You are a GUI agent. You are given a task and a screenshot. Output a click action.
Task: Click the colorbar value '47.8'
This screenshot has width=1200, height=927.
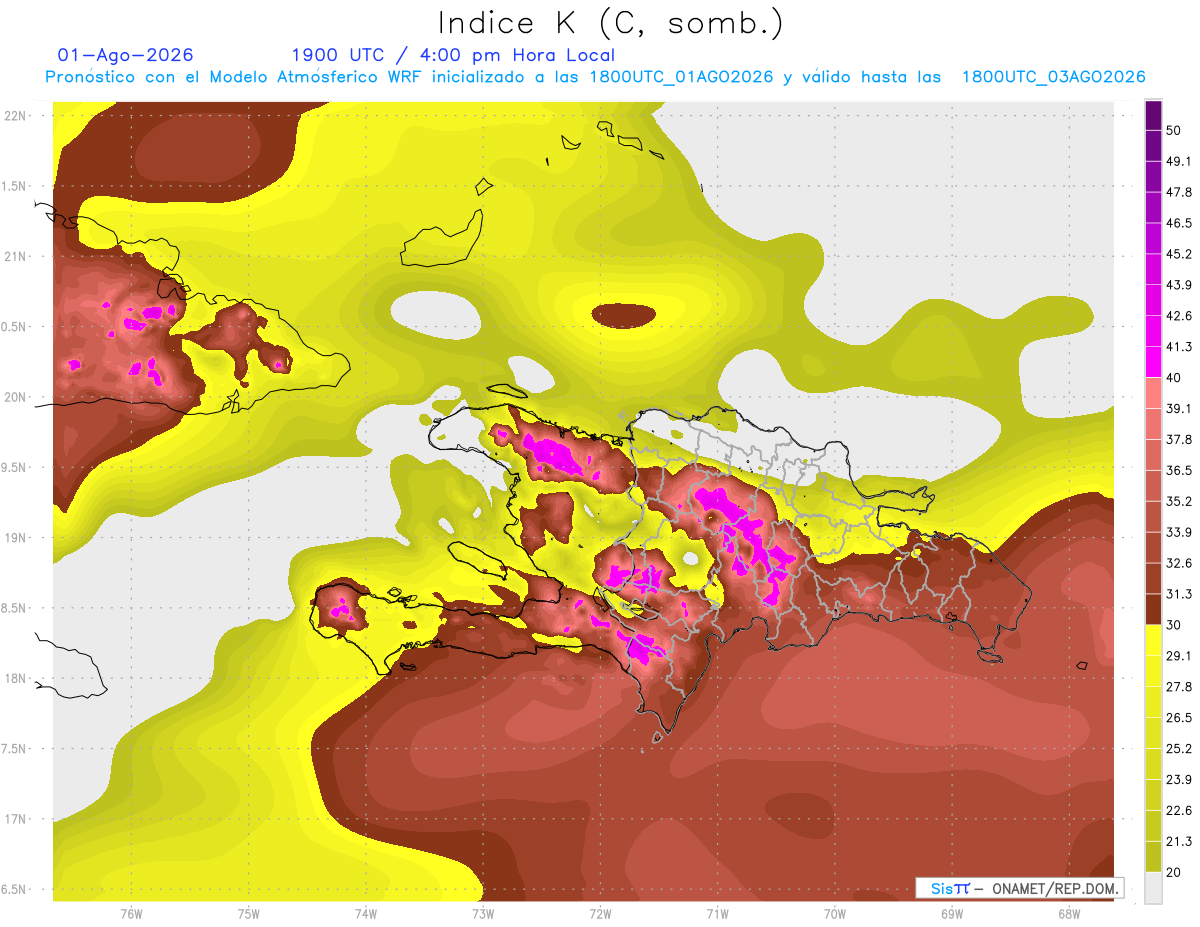(x=1179, y=192)
